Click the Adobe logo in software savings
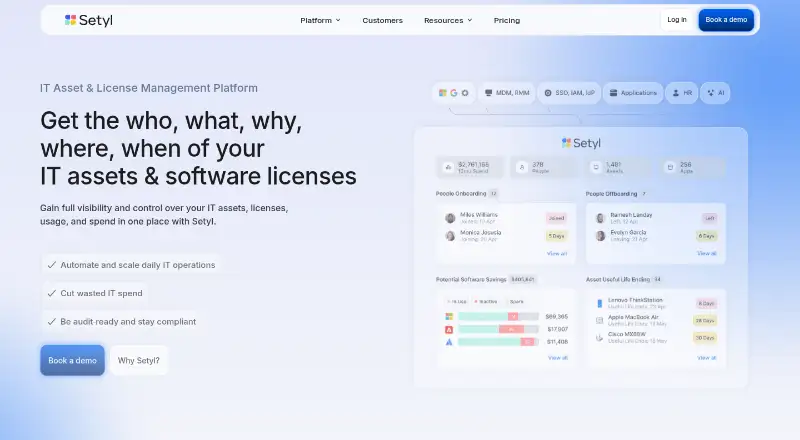Screen dimensions: 800x440 pos(449,329)
